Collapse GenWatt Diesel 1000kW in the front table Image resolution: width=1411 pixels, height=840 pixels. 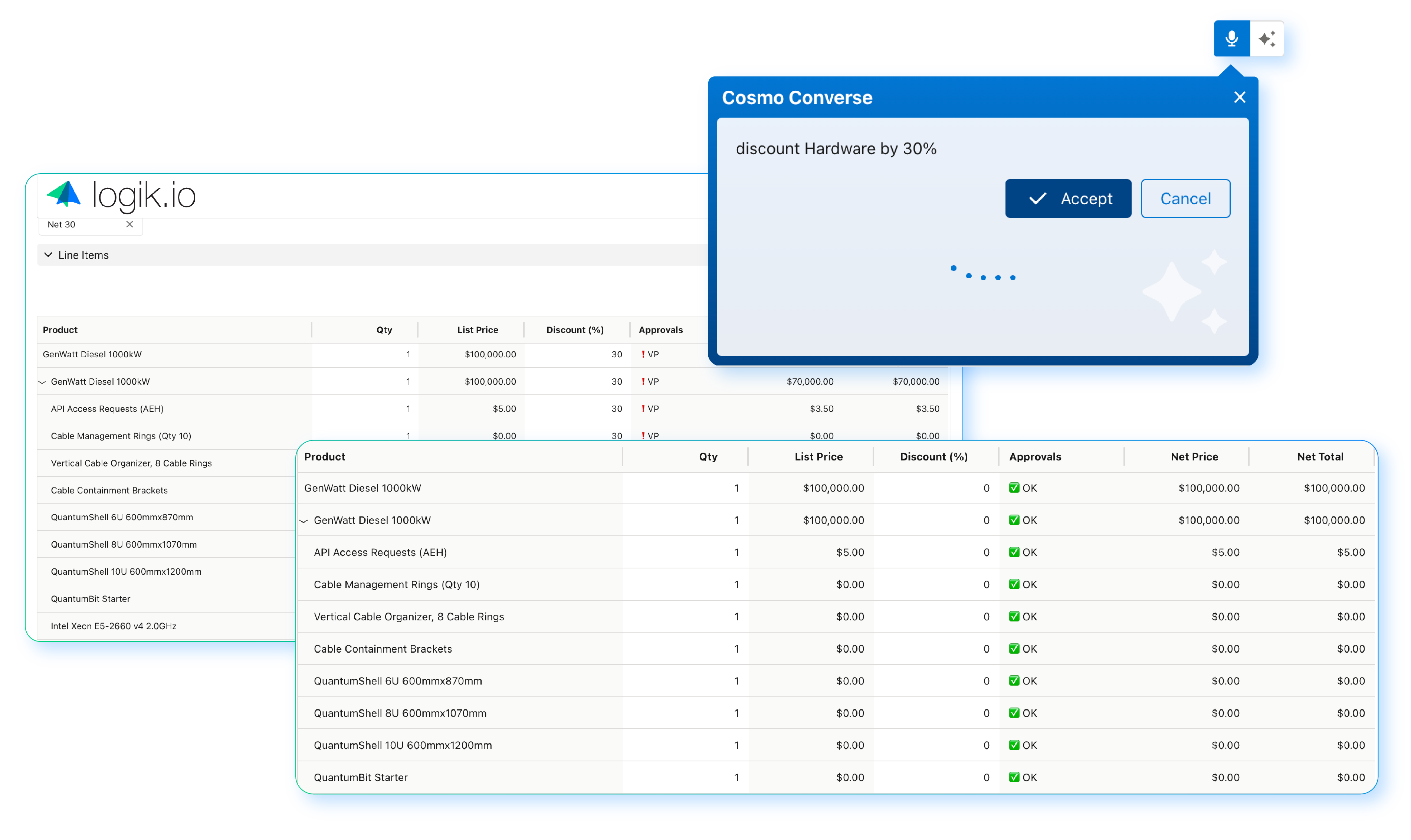pyautogui.click(x=304, y=521)
